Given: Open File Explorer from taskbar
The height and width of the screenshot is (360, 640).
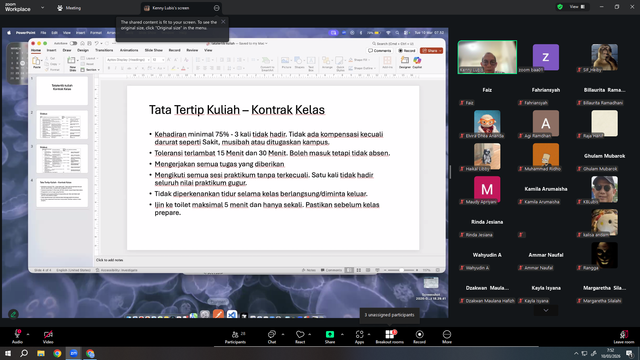Looking at the screenshot, I should coord(41,353).
